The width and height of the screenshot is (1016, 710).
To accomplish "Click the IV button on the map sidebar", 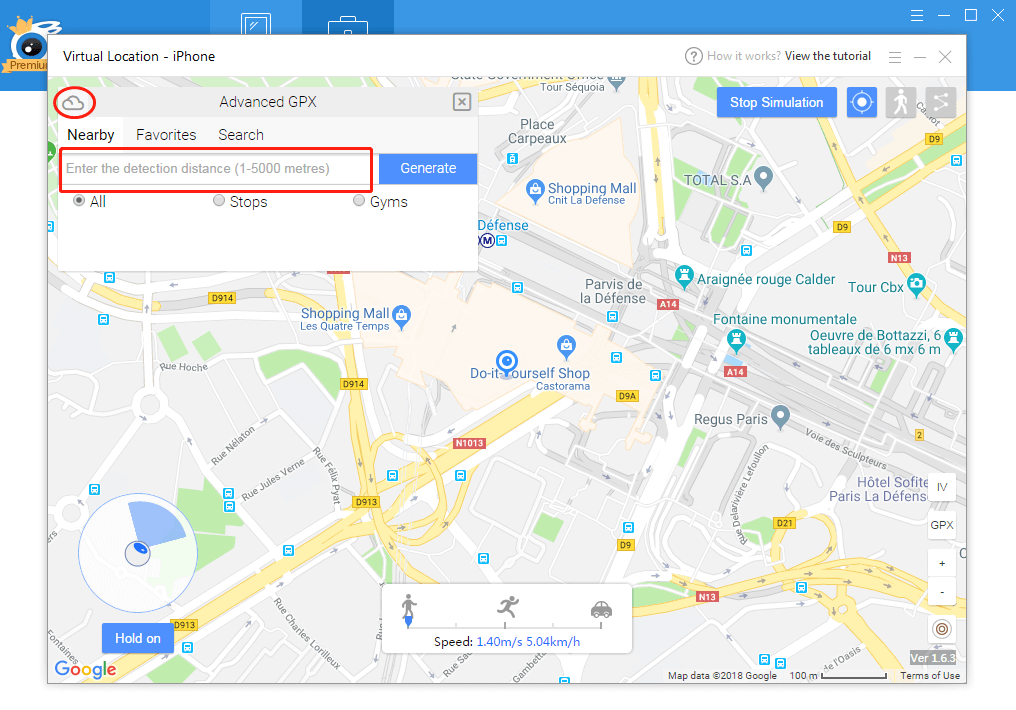I will [941, 487].
